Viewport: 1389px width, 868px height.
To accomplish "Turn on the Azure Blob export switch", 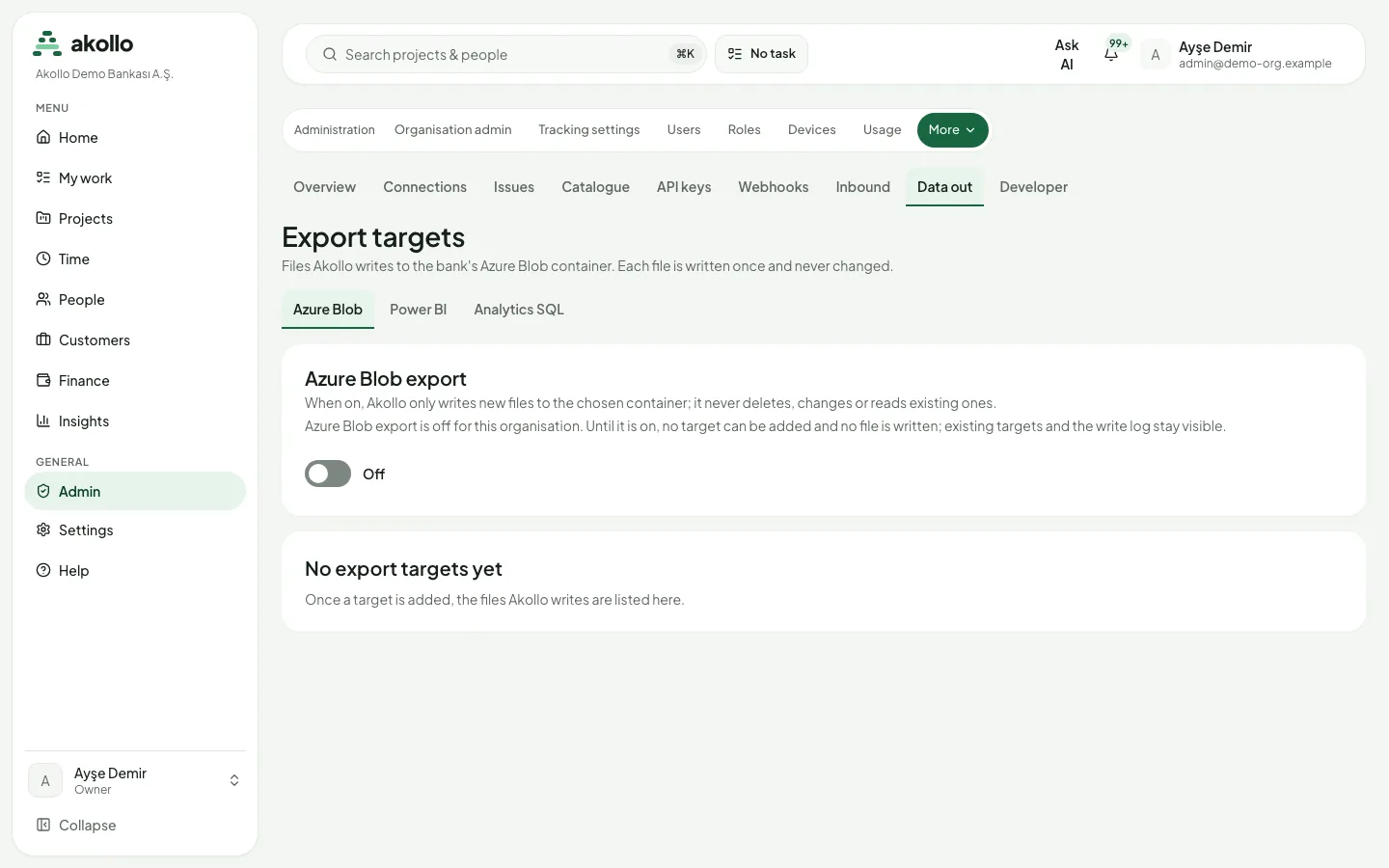I will (328, 474).
